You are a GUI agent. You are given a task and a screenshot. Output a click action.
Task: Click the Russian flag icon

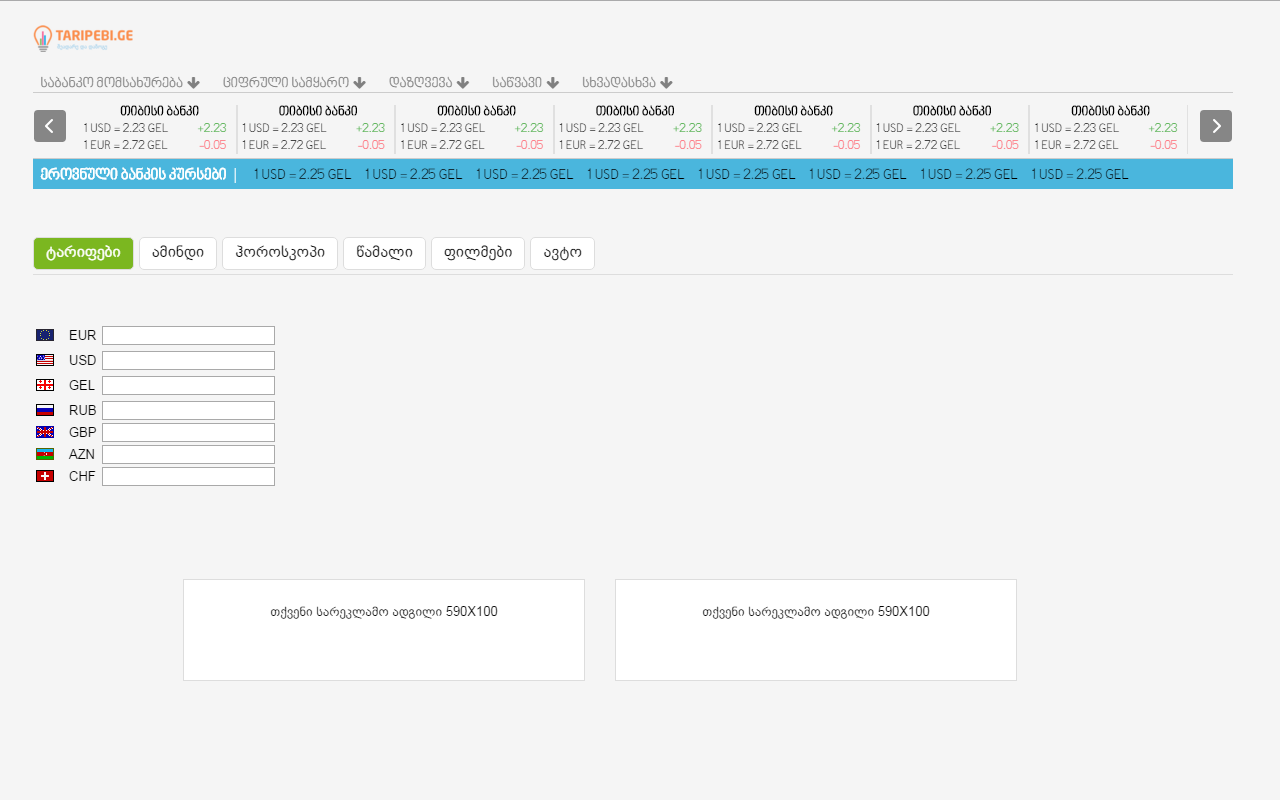[45, 410]
